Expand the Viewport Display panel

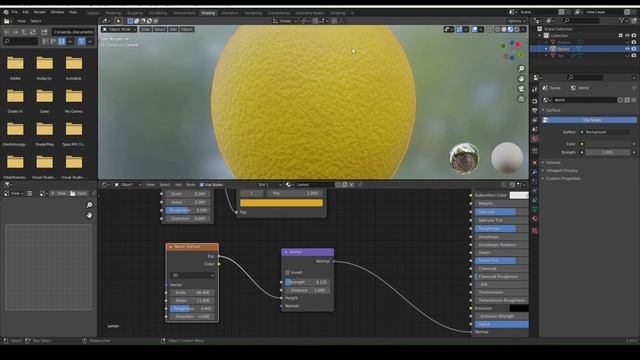(x=561, y=171)
